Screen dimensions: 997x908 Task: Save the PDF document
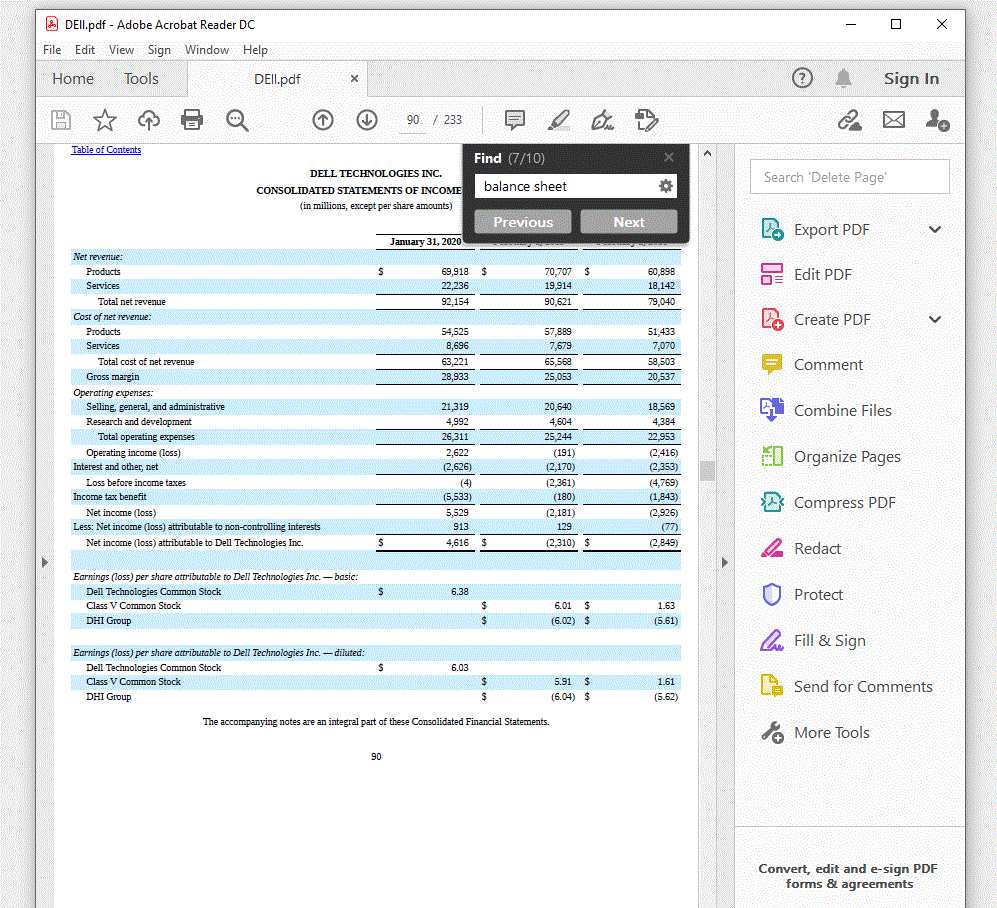pos(60,120)
